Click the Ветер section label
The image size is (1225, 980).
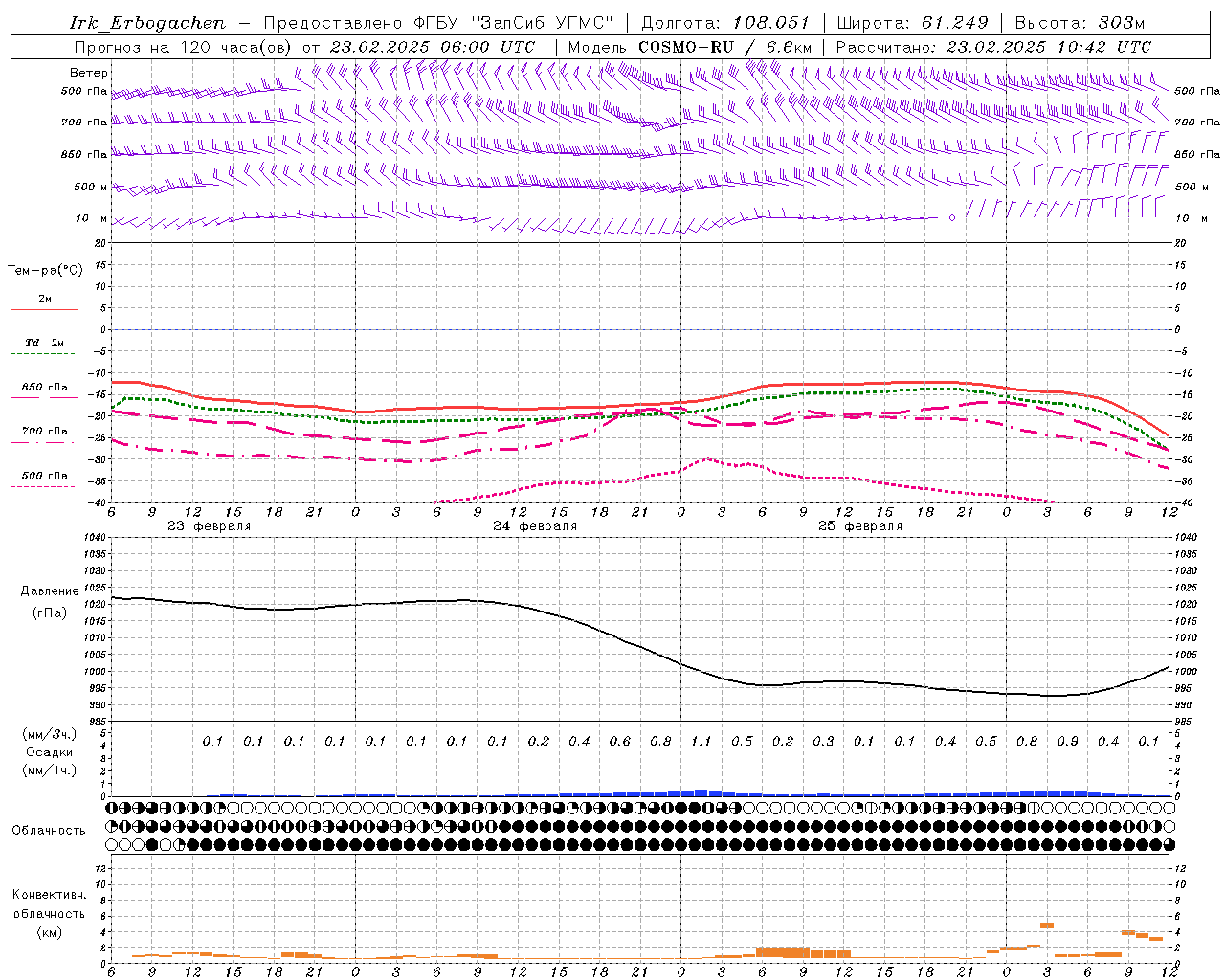pos(89,73)
